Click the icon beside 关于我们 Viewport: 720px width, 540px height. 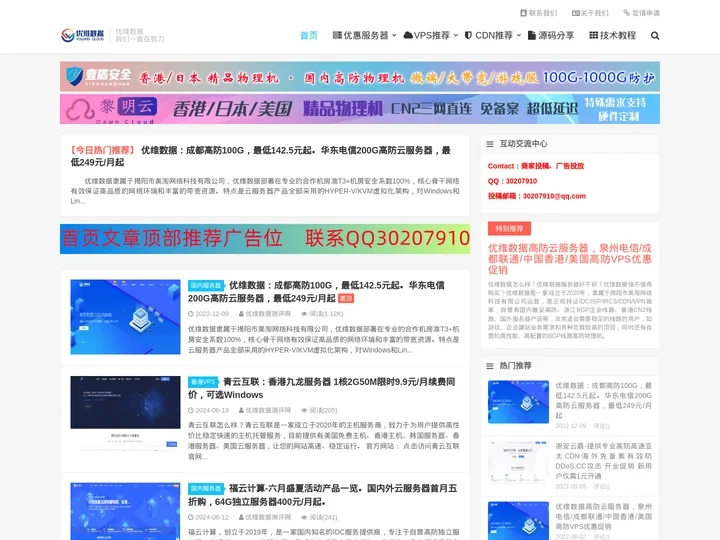point(575,13)
